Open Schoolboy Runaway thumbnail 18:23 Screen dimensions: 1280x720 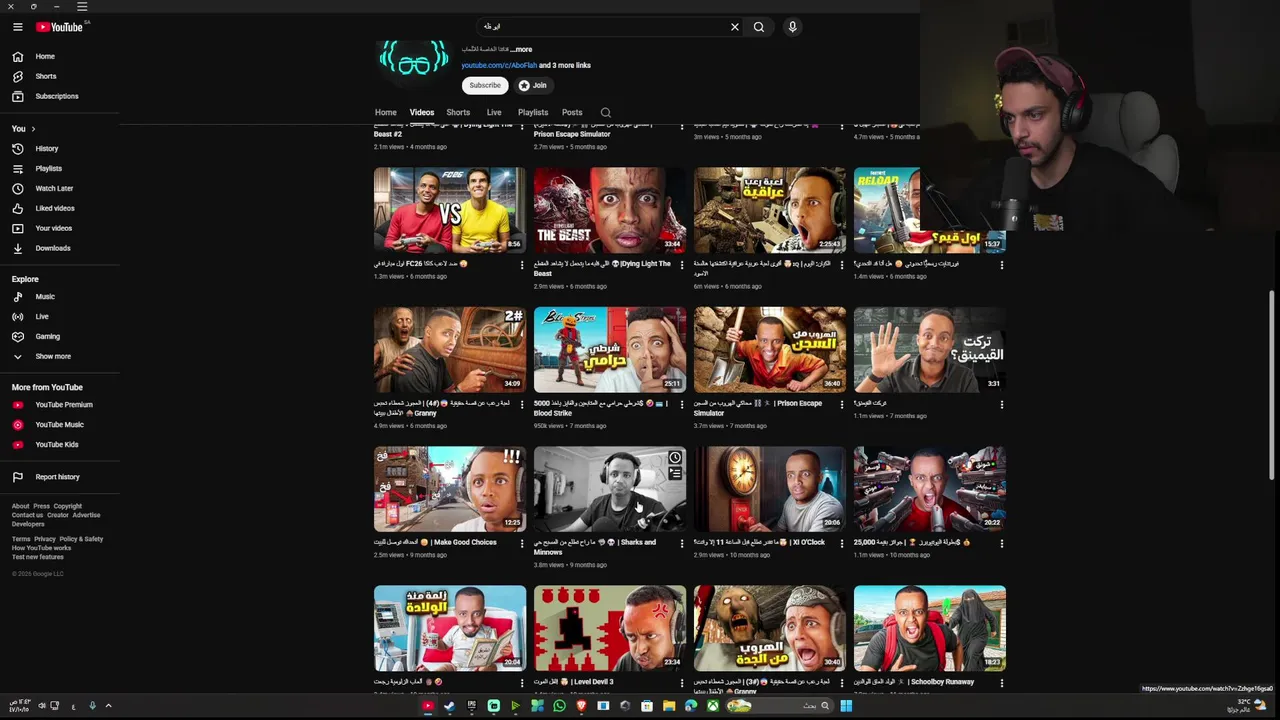(930, 628)
